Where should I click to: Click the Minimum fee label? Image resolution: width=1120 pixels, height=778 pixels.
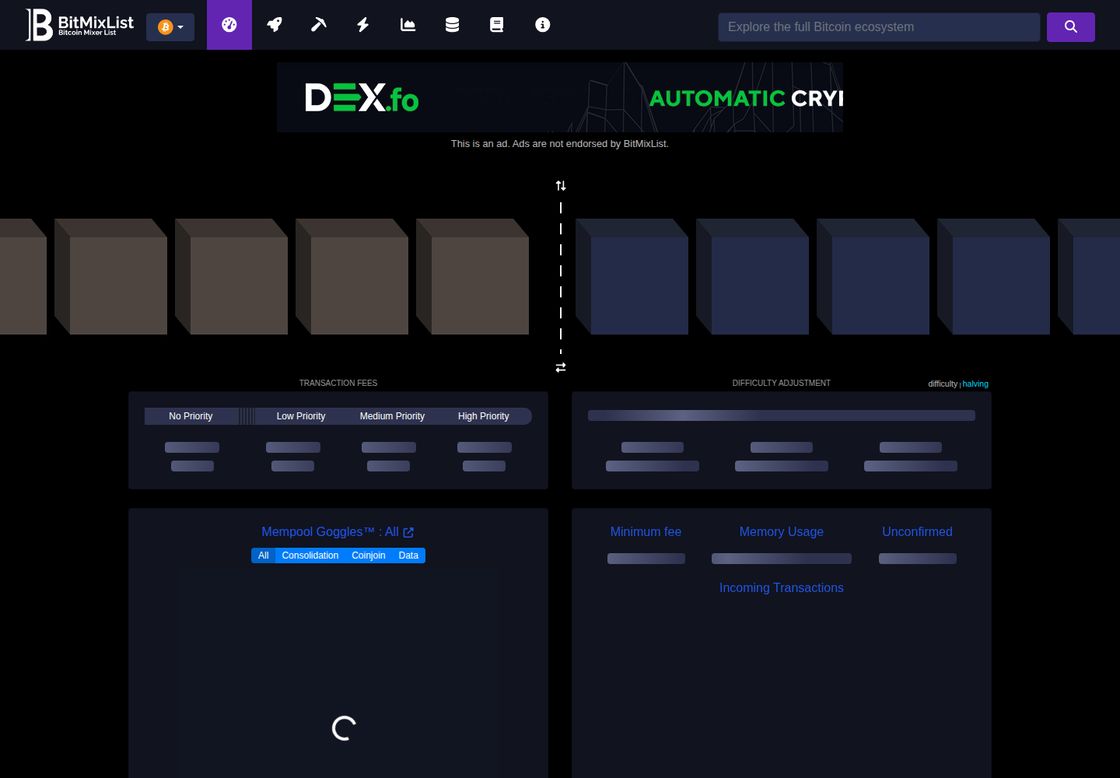coord(646,532)
